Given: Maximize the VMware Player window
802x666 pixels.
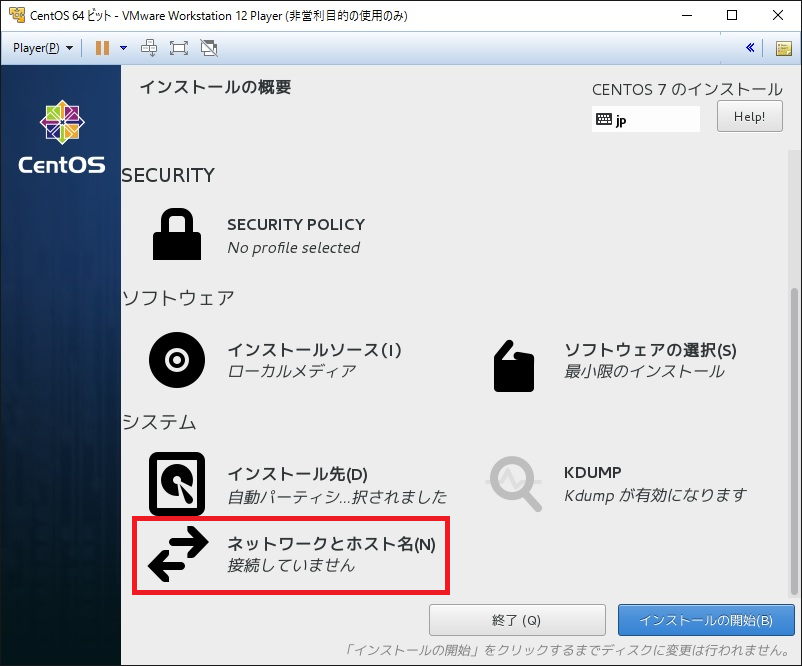Looking at the screenshot, I should (732, 15).
